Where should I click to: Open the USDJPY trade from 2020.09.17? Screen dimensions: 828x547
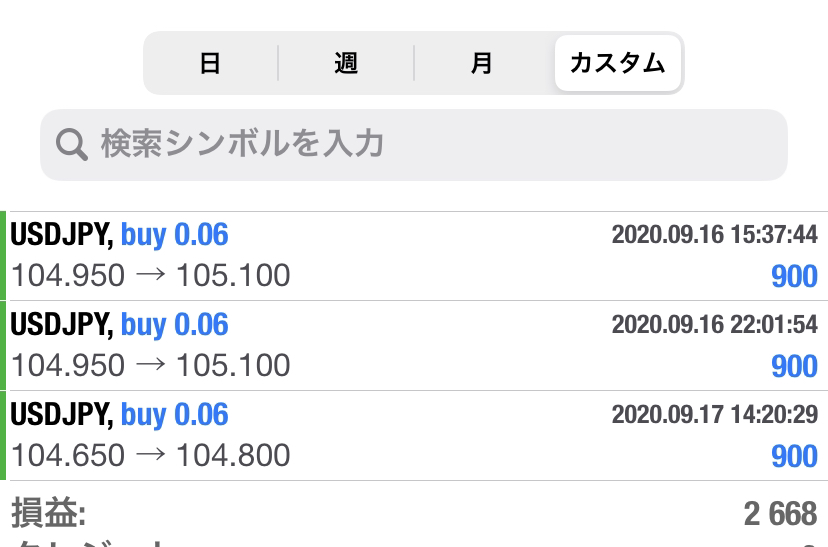point(414,436)
